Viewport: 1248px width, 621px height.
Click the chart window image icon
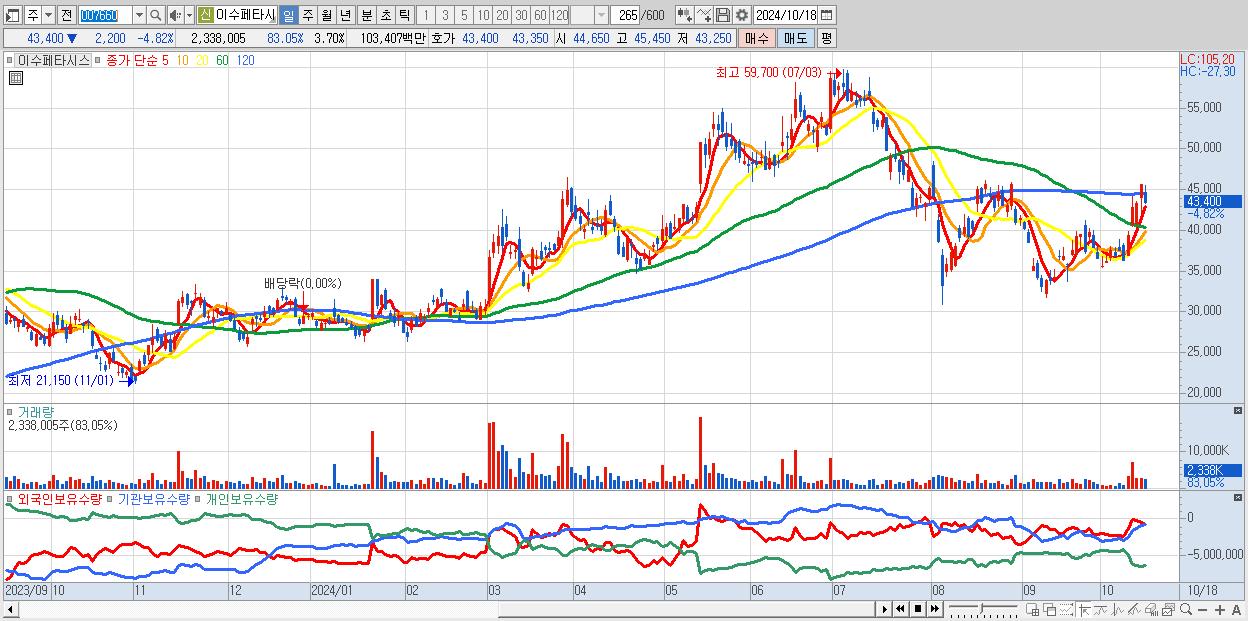[1168, 610]
